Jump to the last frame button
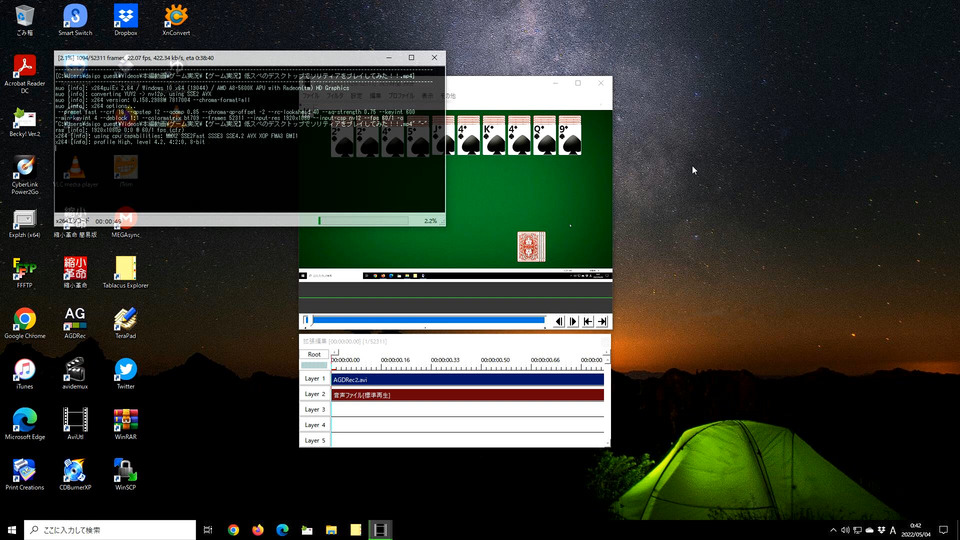960x540 pixels. coord(602,321)
